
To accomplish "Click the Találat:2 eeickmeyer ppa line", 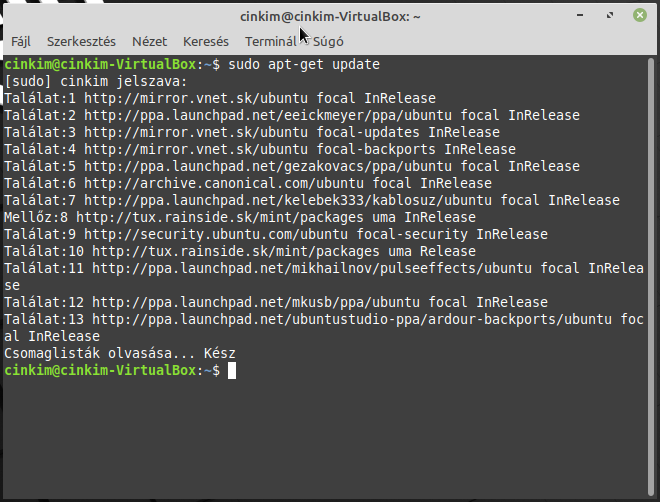I will point(292,115).
